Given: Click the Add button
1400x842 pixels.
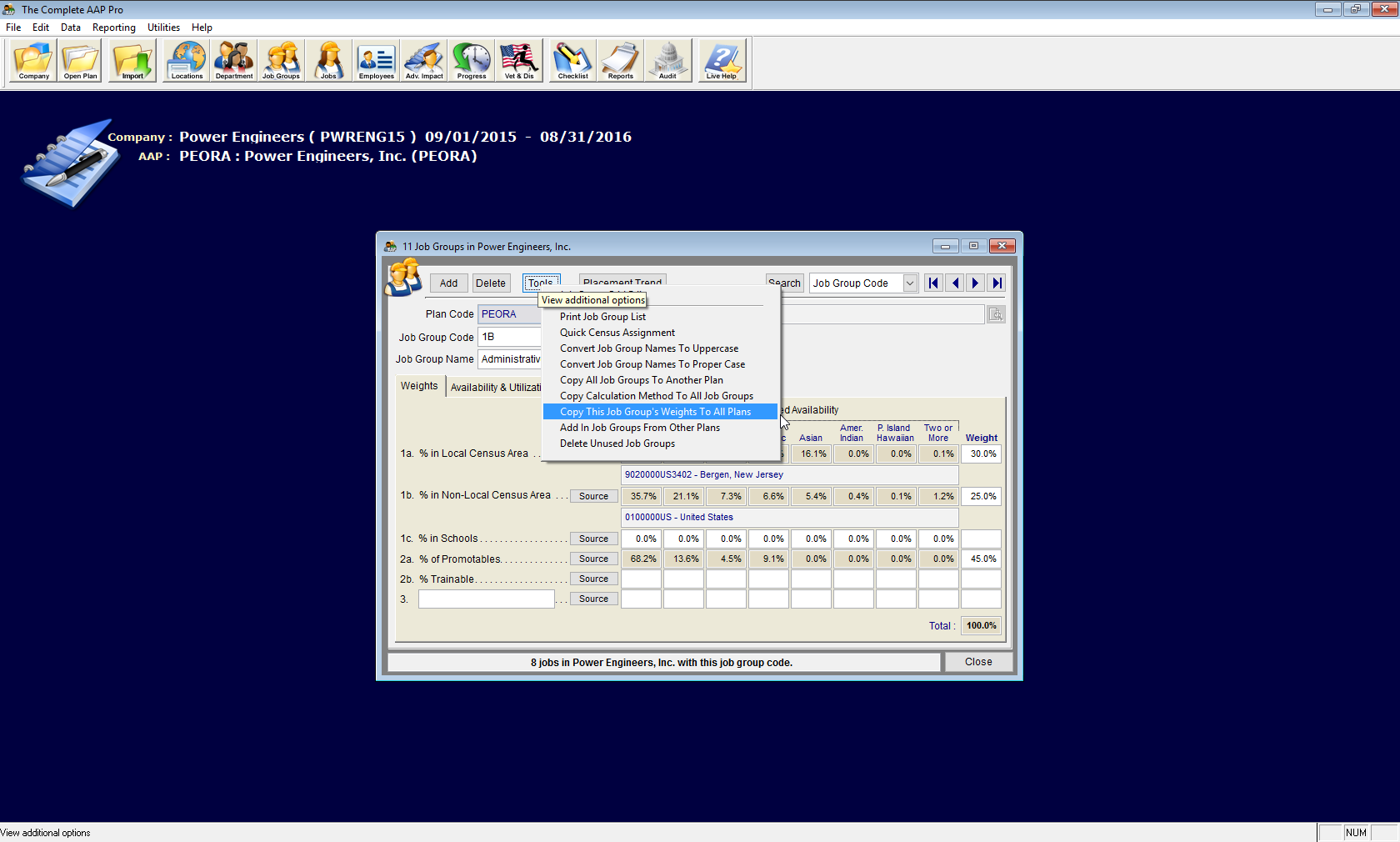Looking at the screenshot, I should tap(448, 283).
